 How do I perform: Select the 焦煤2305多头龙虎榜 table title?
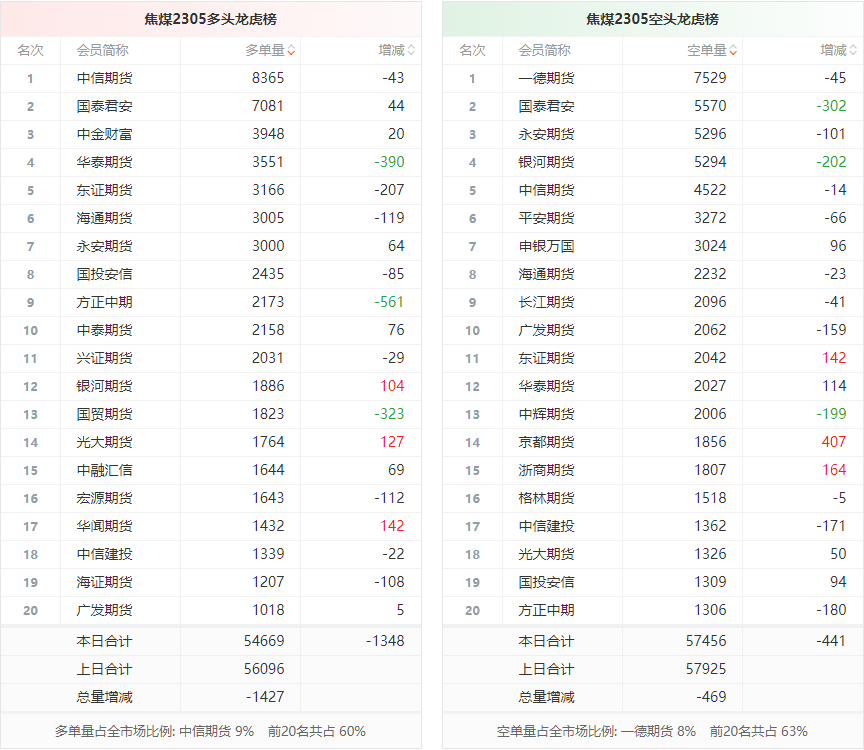click(210, 19)
